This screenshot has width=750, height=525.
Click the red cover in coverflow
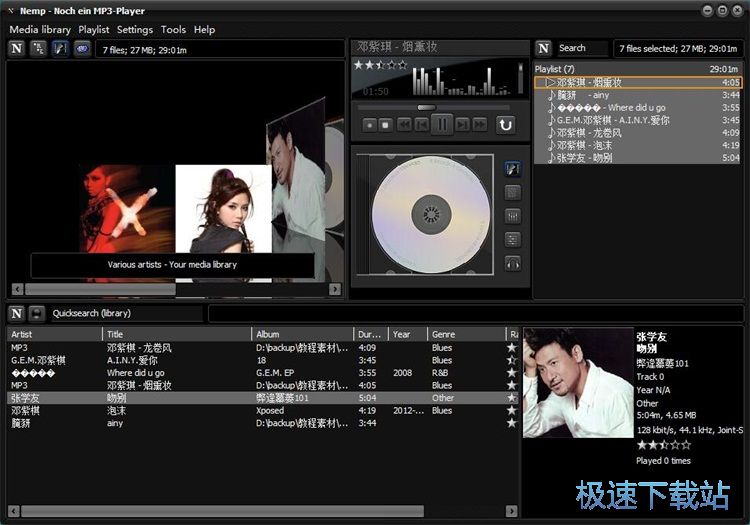click(127, 208)
